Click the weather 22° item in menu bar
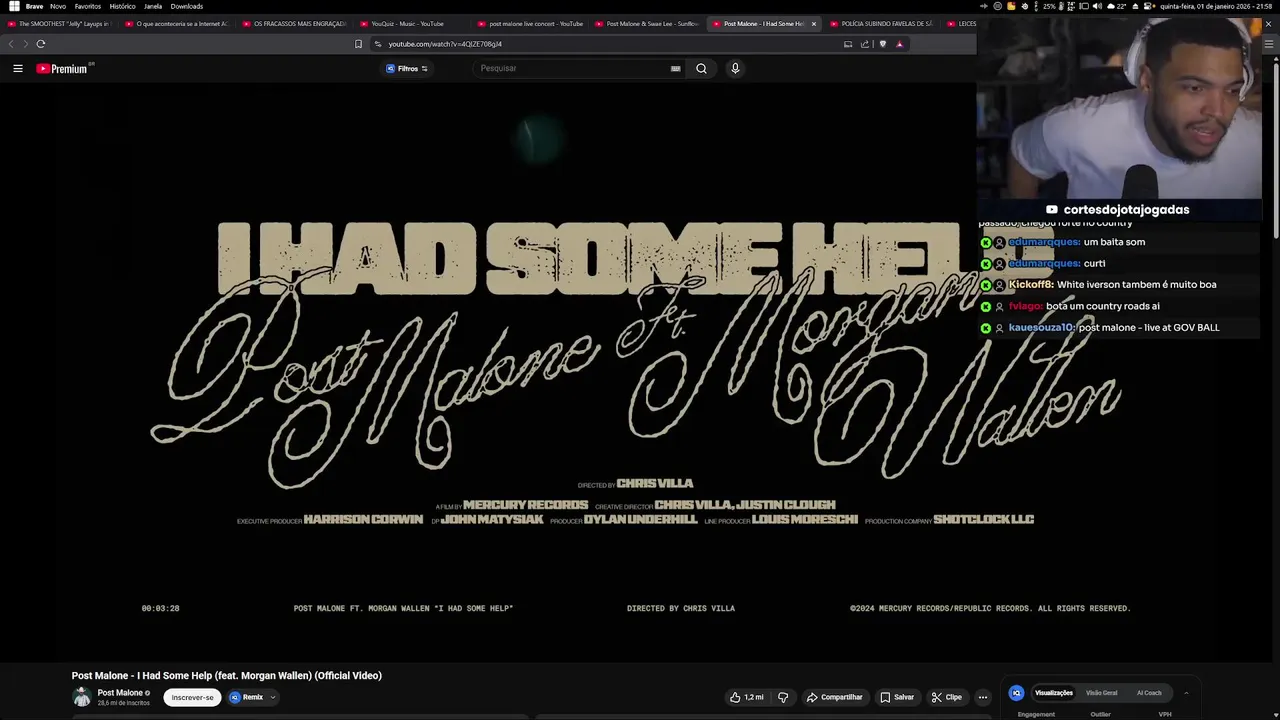The width and height of the screenshot is (1280, 720). click(1117, 6)
